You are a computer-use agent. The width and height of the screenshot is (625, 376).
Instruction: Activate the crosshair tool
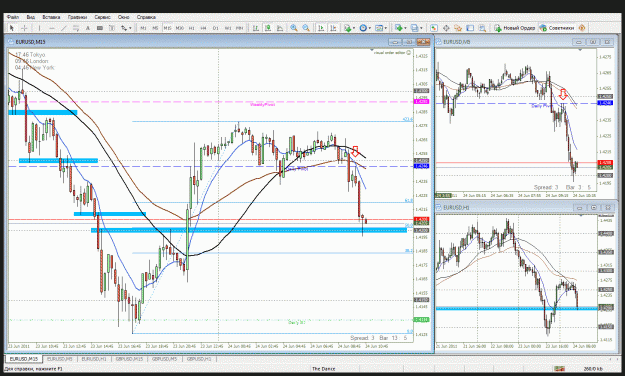tap(24, 28)
